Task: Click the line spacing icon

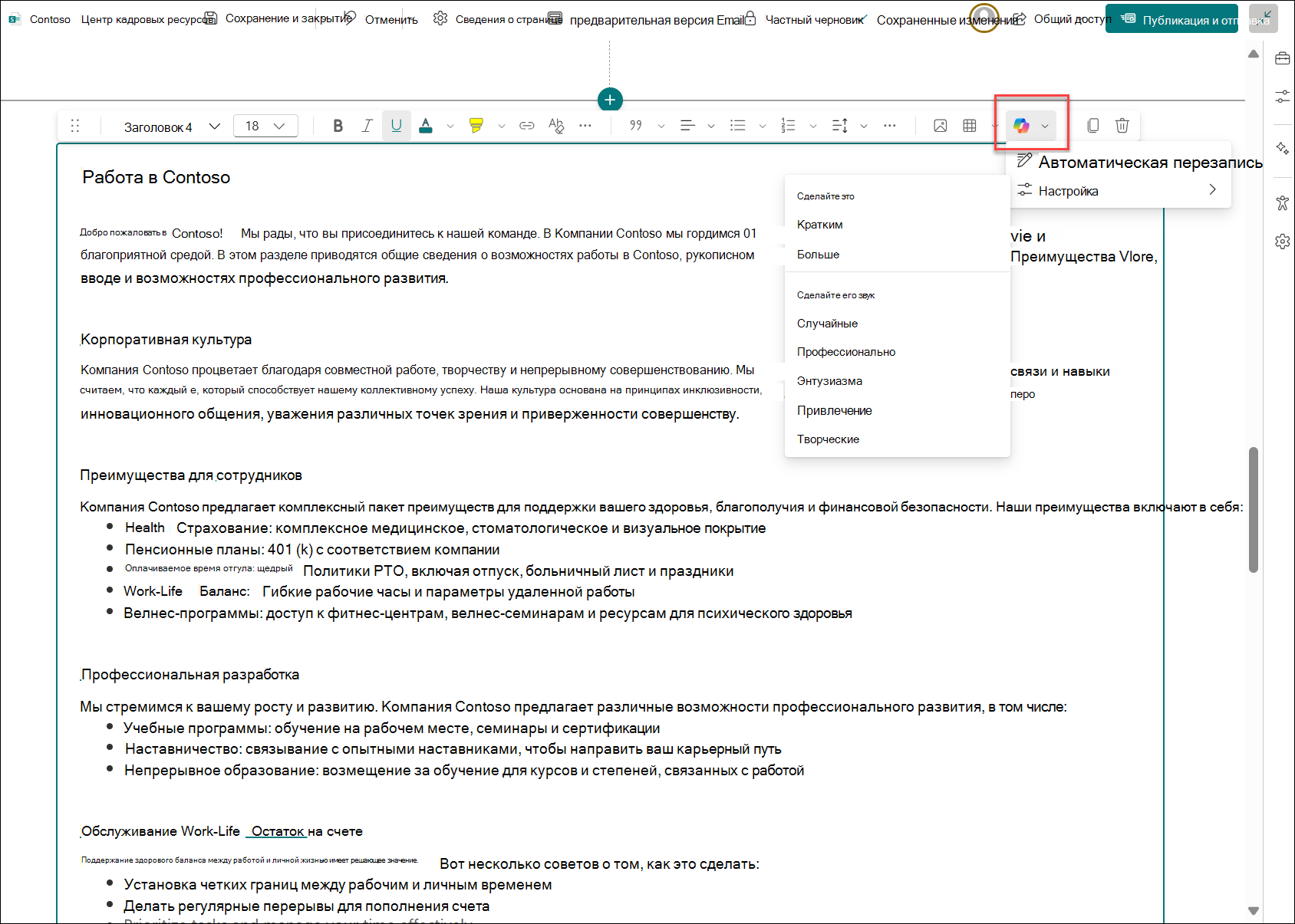Action: pyautogui.click(x=840, y=126)
